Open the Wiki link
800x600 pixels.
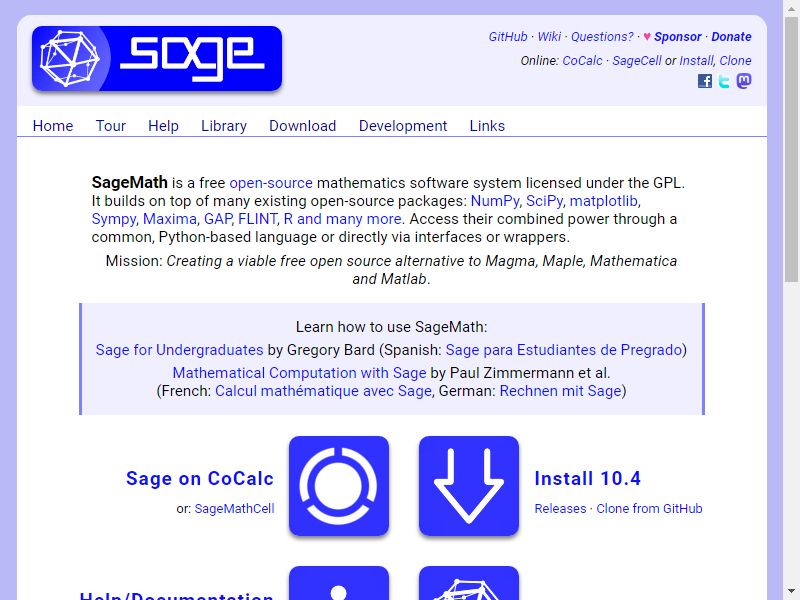tap(549, 37)
